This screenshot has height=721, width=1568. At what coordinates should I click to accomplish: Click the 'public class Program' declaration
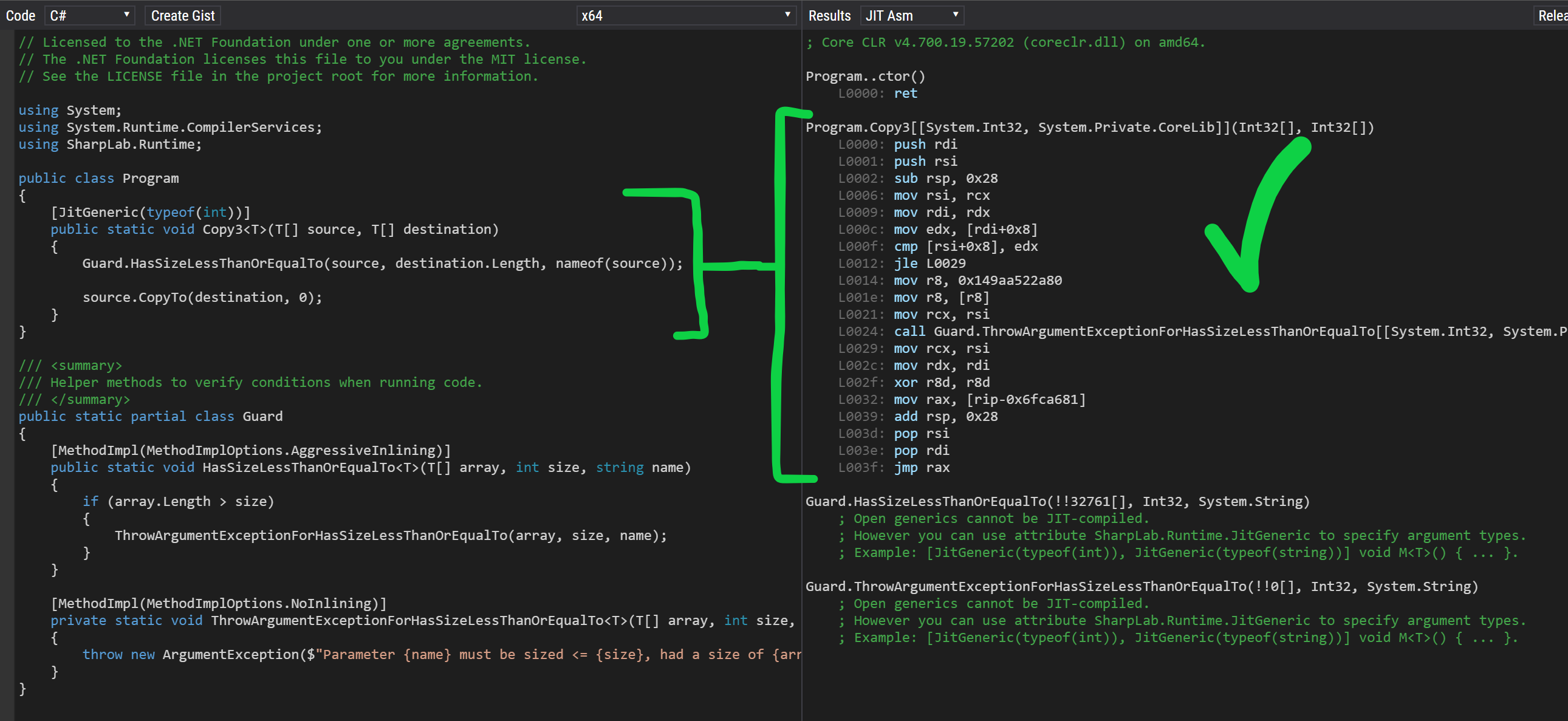(98, 178)
